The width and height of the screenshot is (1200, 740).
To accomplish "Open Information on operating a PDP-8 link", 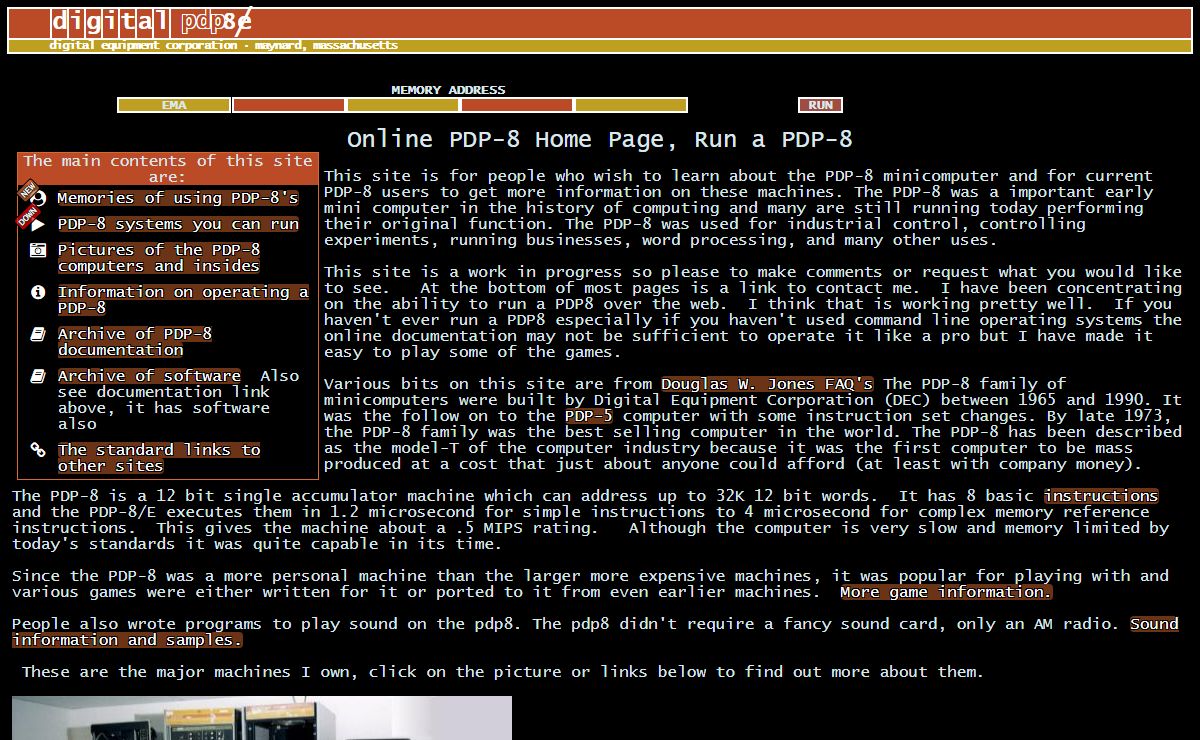I will point(183,300).
